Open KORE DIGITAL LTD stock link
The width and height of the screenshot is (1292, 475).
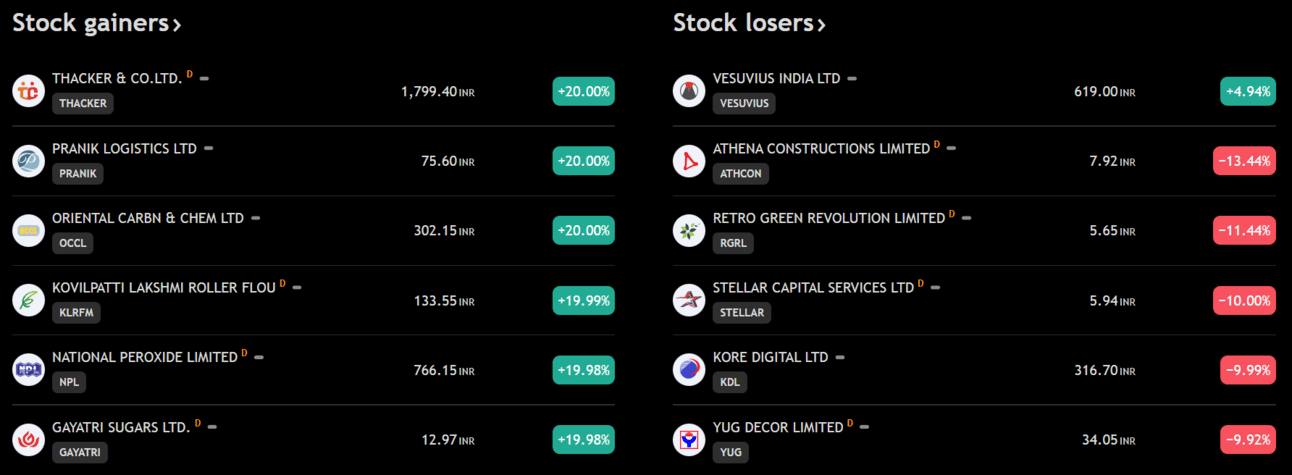[771, 357]
